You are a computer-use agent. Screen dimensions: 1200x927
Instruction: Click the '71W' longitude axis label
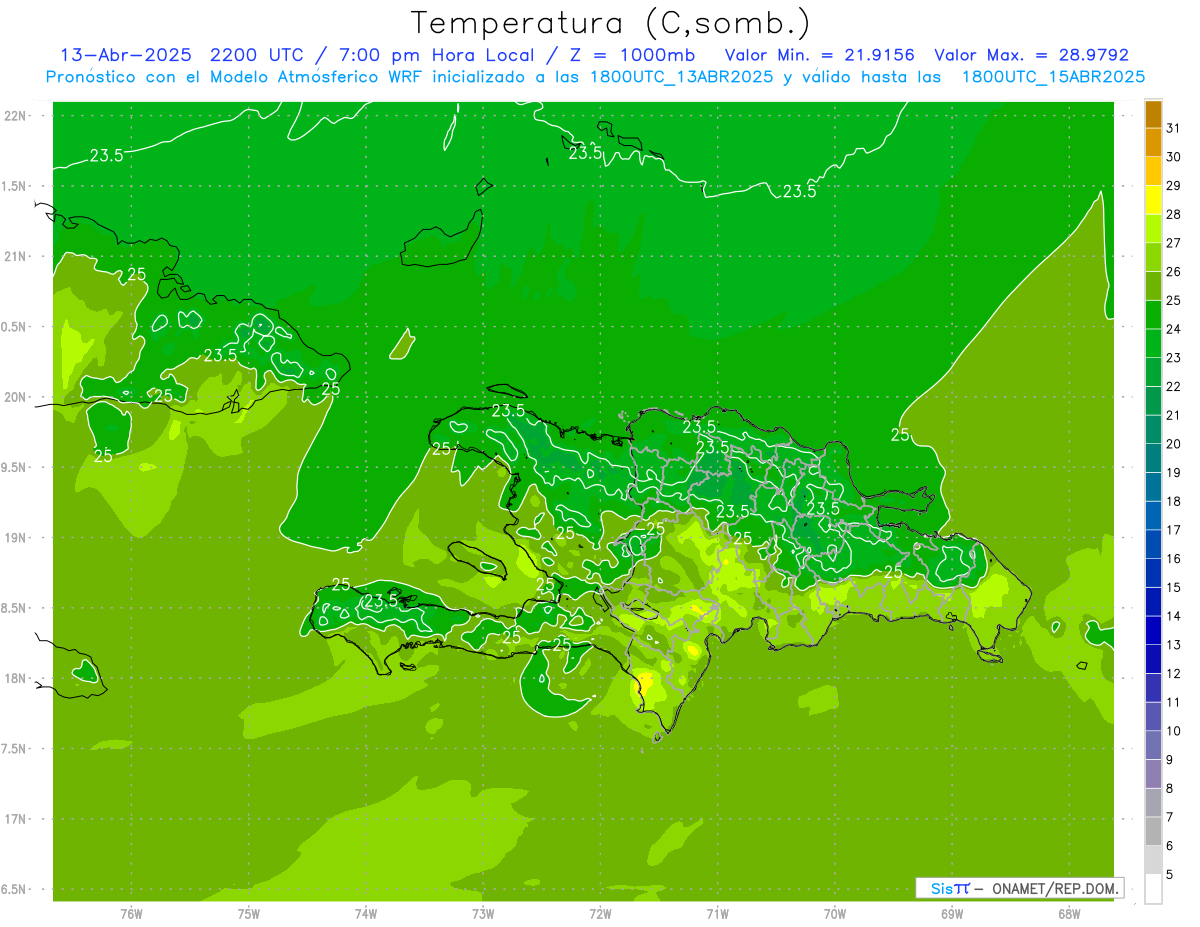717,913
